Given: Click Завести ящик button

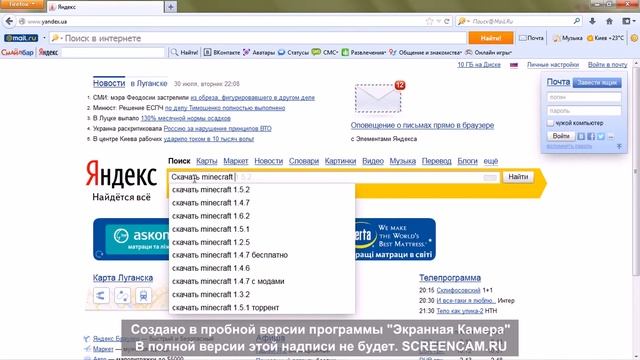Looking at the screenshot, I should coord(597,82).
